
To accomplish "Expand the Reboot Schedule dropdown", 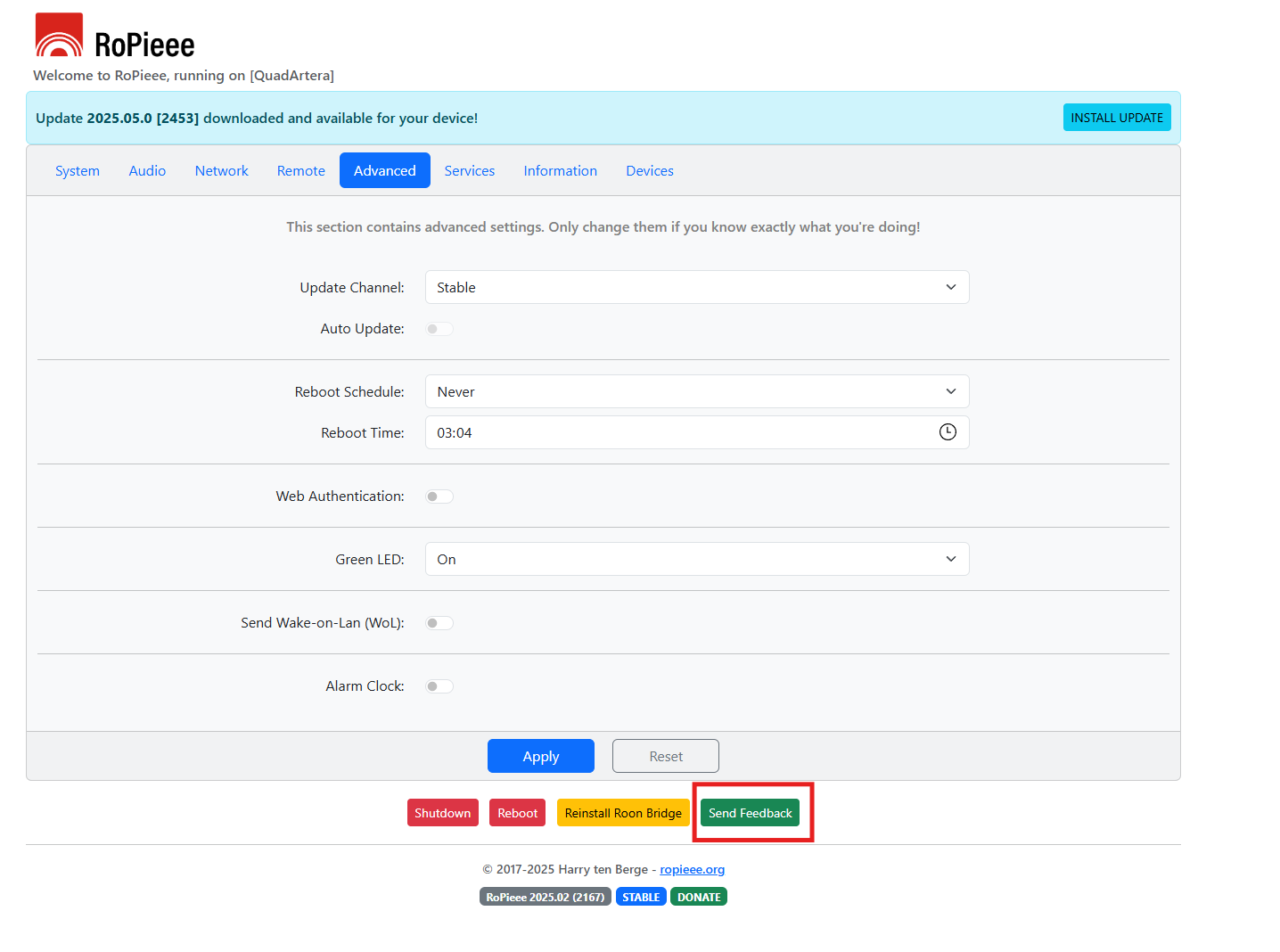I will pos(696,391).
